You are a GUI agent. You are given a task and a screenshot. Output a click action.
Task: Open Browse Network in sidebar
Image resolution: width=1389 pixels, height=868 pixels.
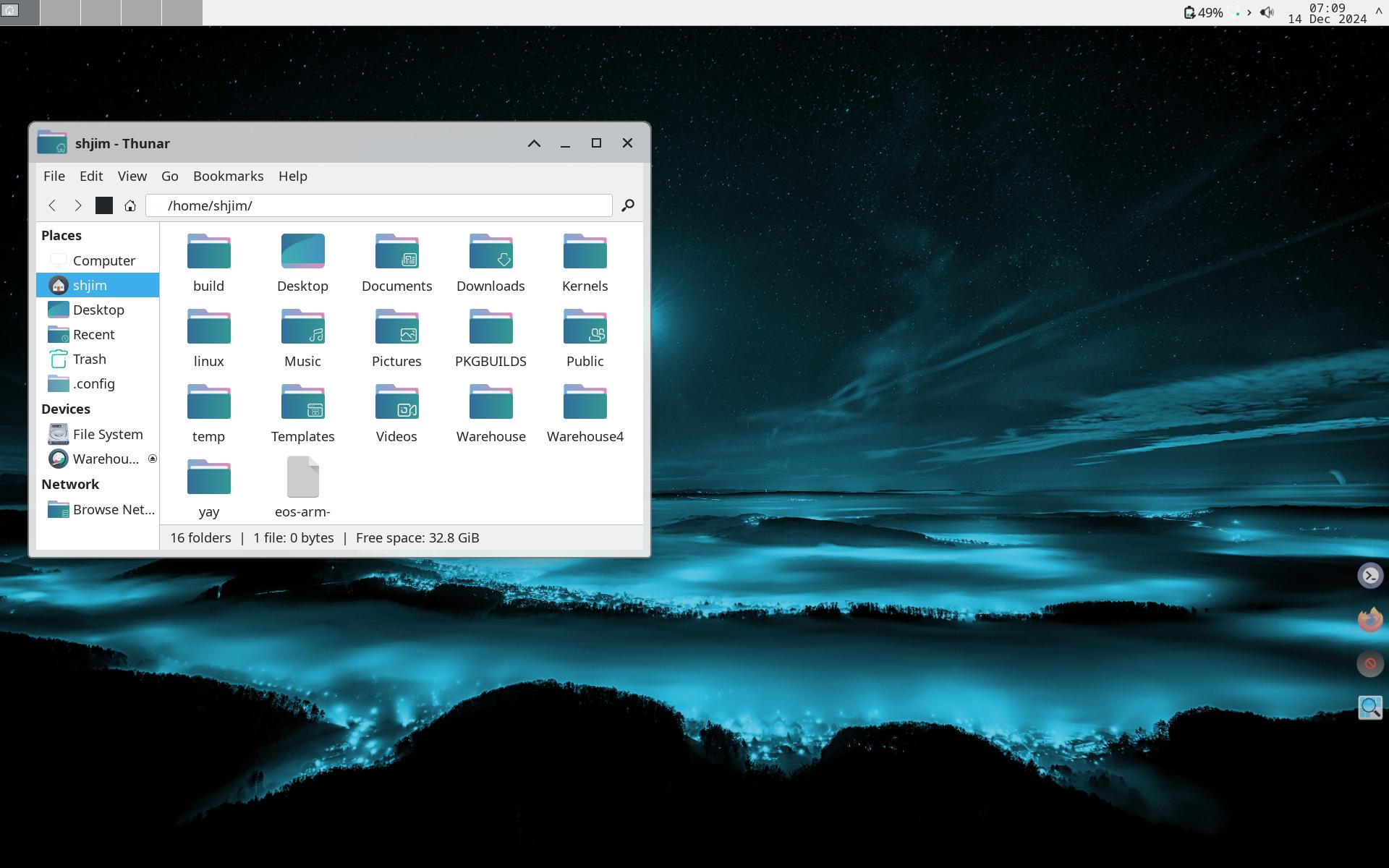98,509
